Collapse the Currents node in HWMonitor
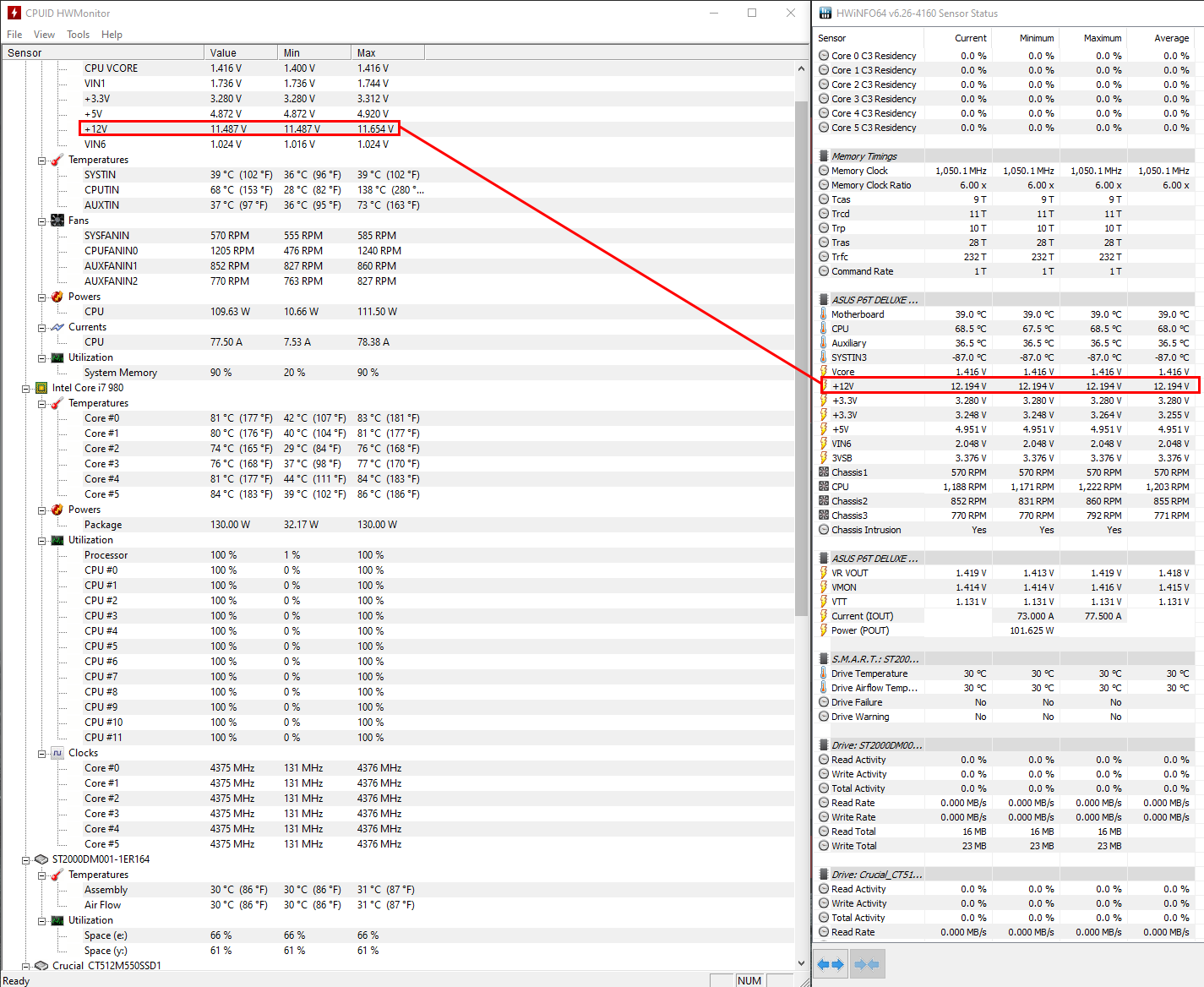The width and height of the screenshot is (1204, 987). [41, 328]
